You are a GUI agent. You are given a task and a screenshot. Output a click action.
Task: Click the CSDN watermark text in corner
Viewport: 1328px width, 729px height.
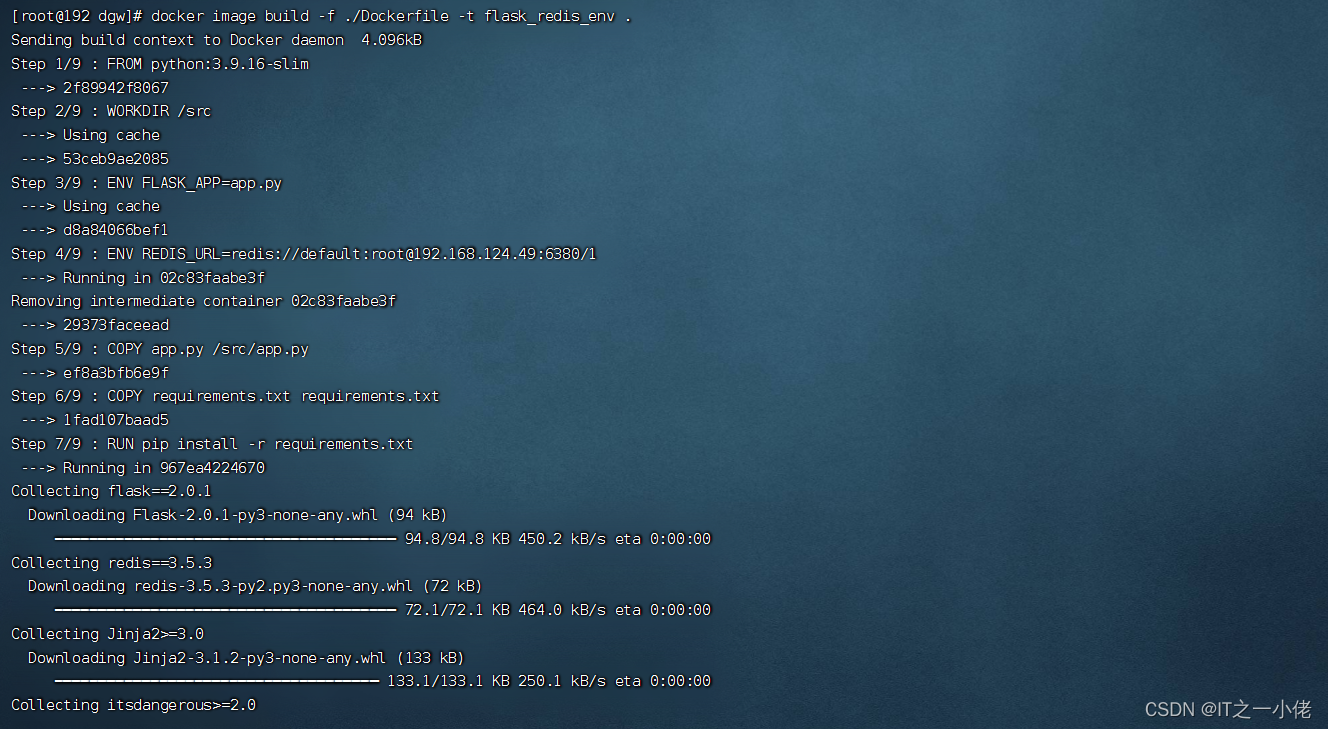(x=1228, y=708)
